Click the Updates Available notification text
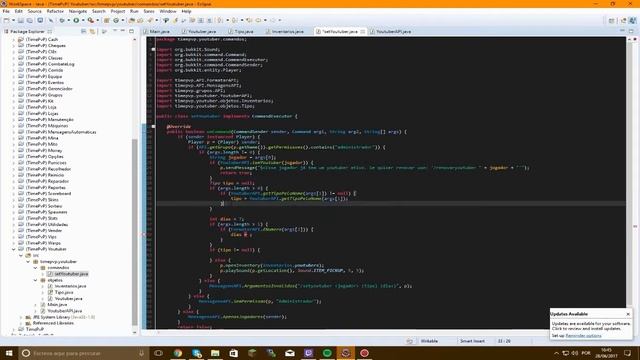This screenshot has height=360, width=640. point(591,326)
